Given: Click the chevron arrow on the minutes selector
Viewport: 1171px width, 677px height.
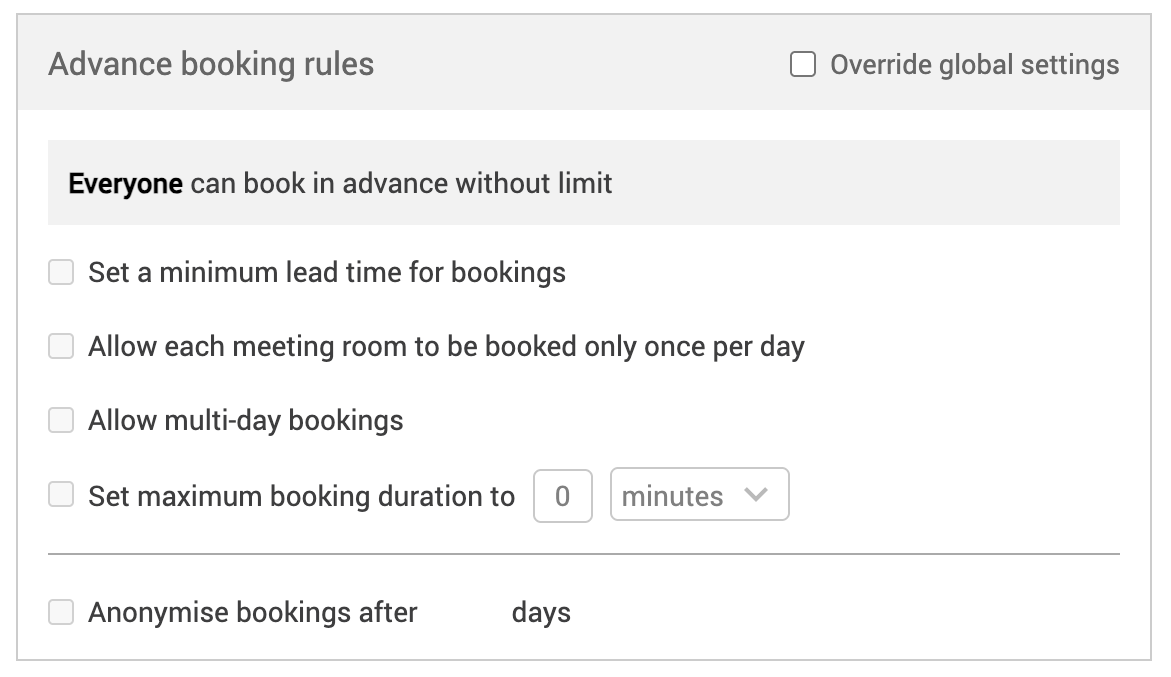Looking at the screenshot, I should pyautogui.click(x=757, y=495).
